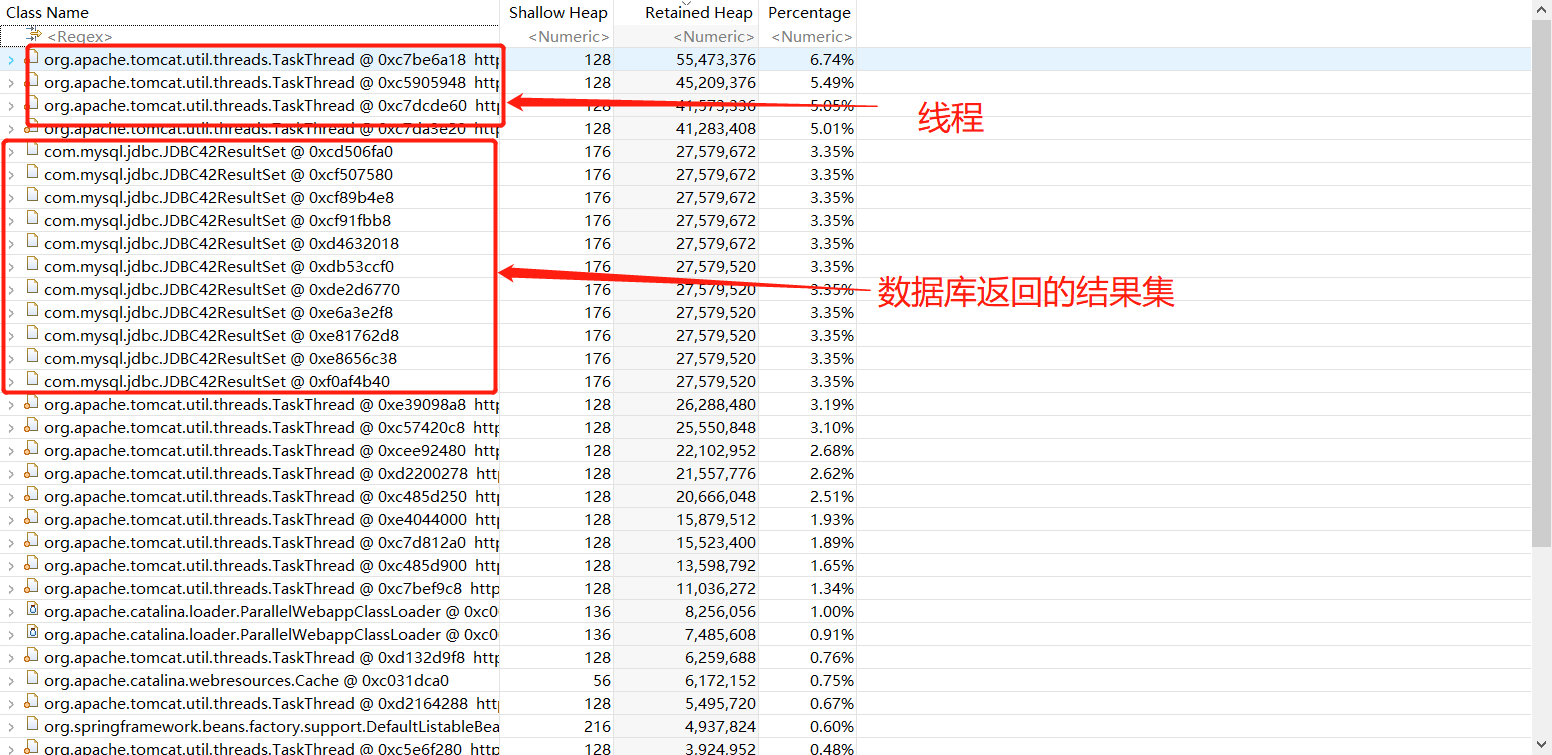Image resolution: width=1552 pixels, height=755 pixels.
Task: Click percentage value 1.89%
Action: point(832,542)
